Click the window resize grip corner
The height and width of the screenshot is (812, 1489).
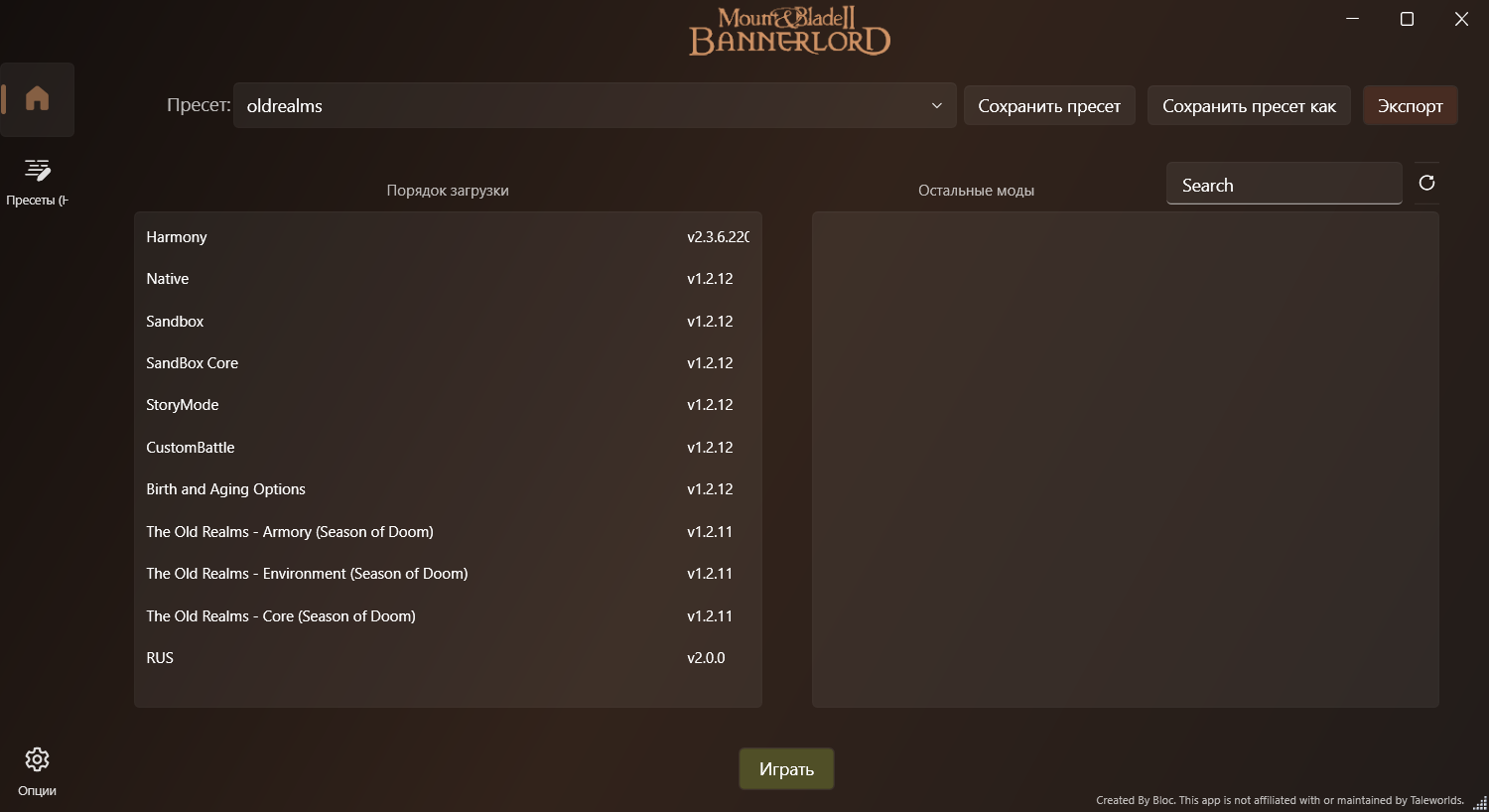(1480, 803)
